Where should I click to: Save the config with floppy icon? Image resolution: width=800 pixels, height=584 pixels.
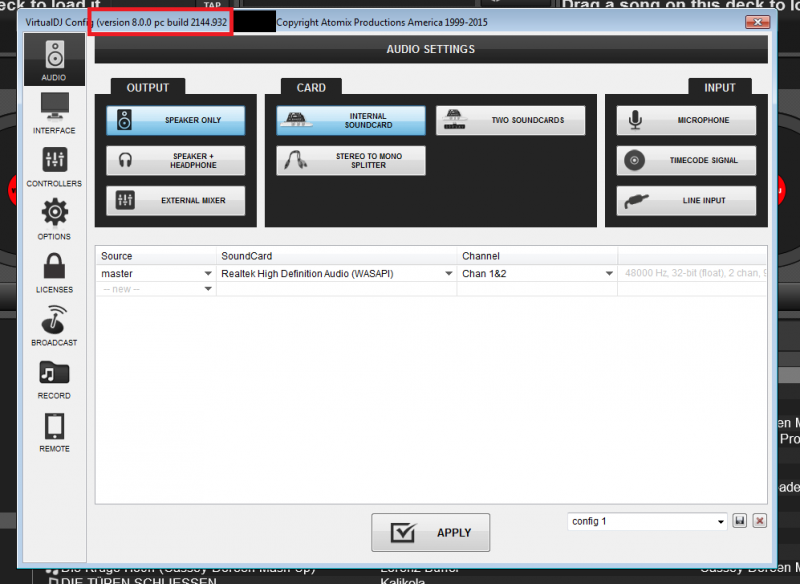click(x=739, y=521)
